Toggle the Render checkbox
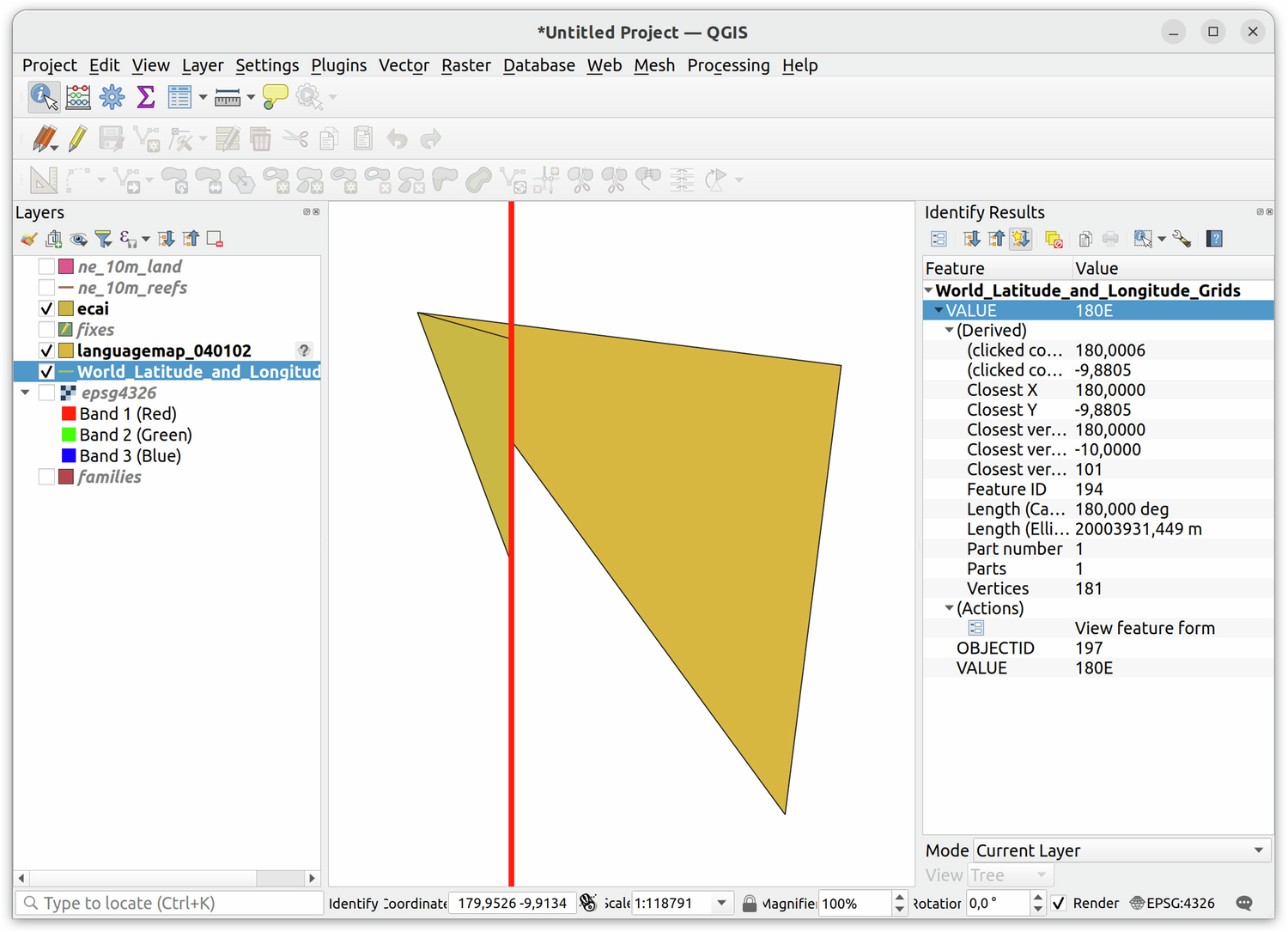The image size is (1288, 932). pos(1059,903)
